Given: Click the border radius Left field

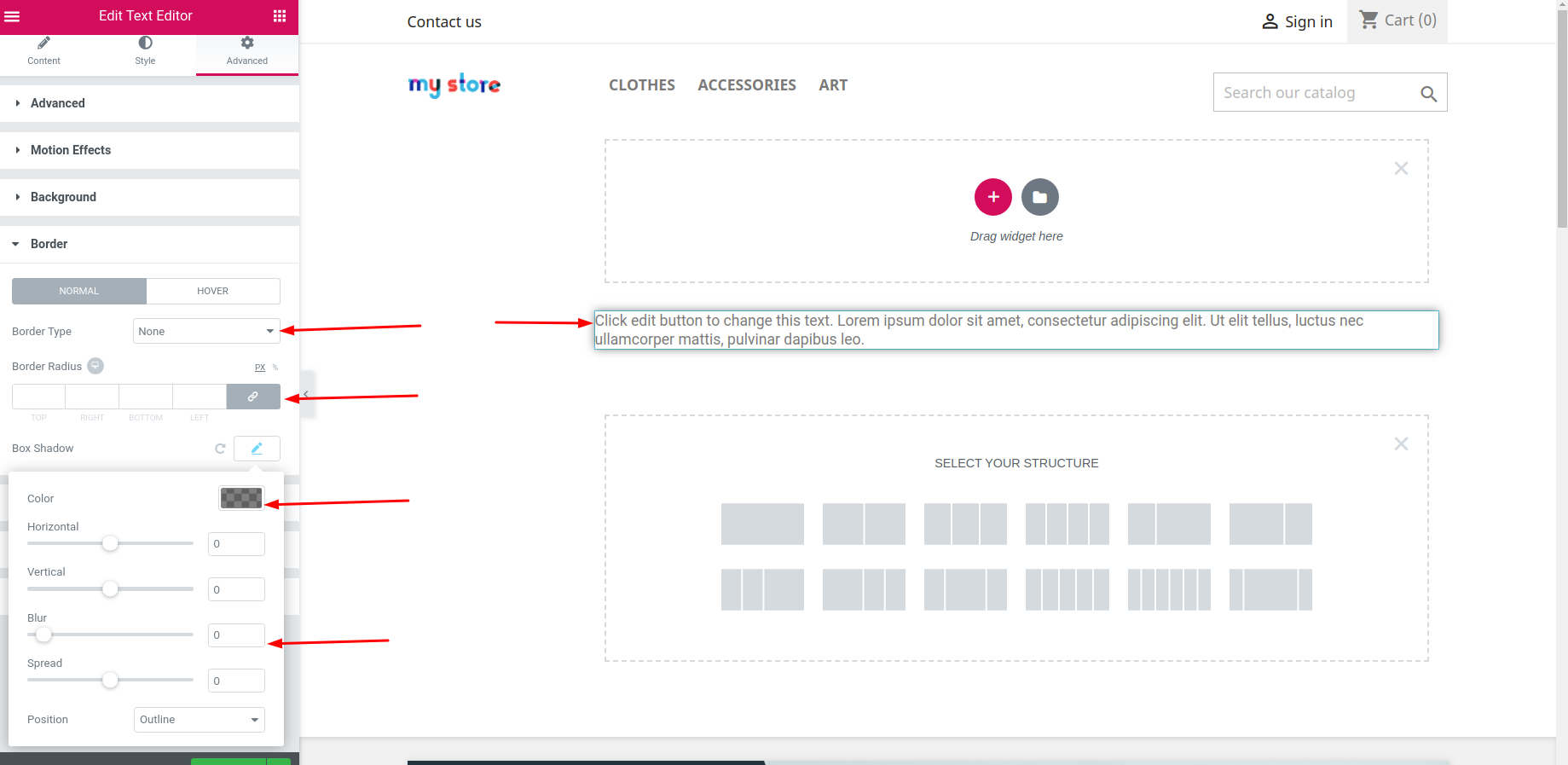Looking at the screenshot, I should 200,397.
